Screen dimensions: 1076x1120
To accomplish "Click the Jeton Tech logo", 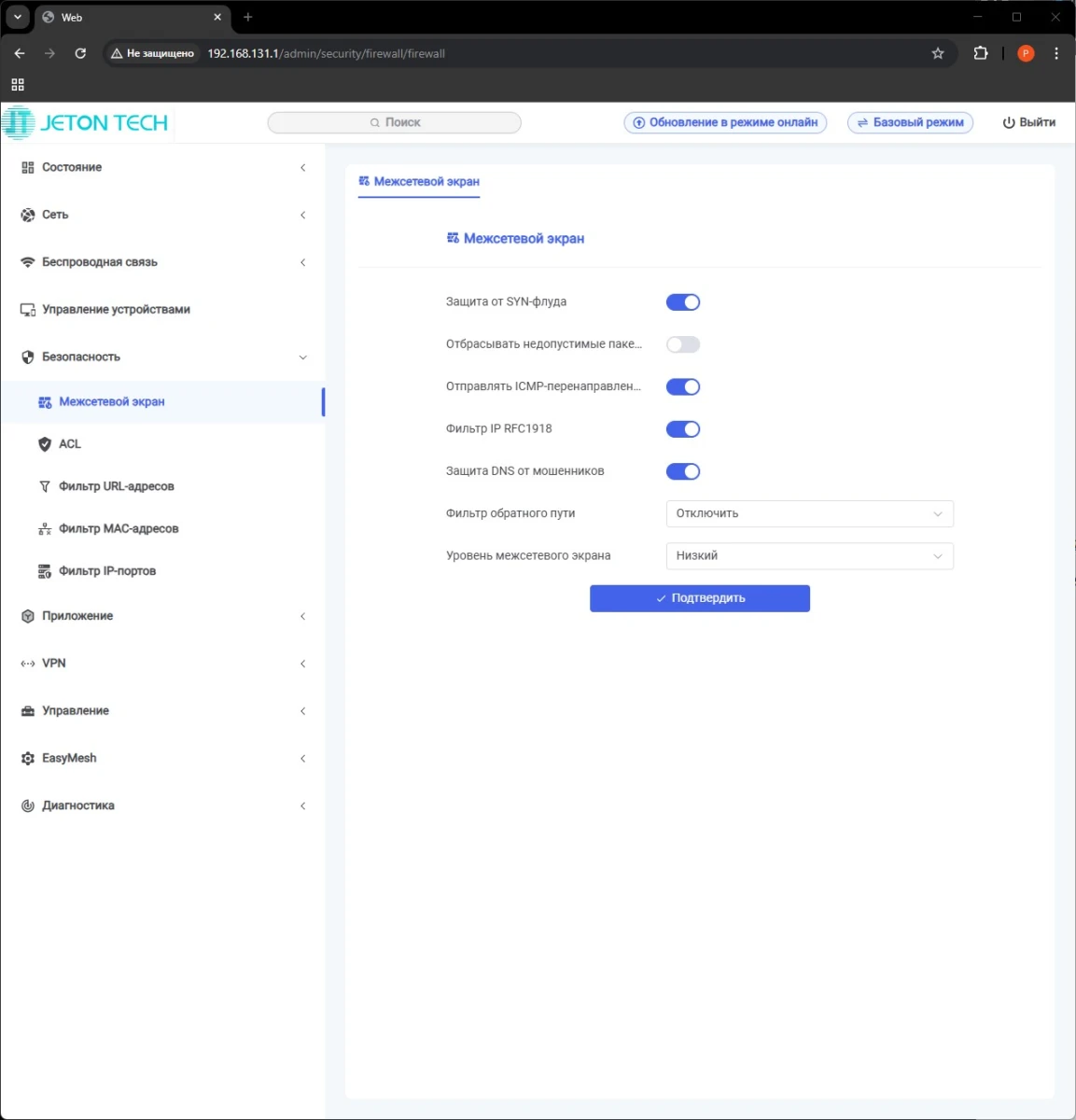I will 86,123.
